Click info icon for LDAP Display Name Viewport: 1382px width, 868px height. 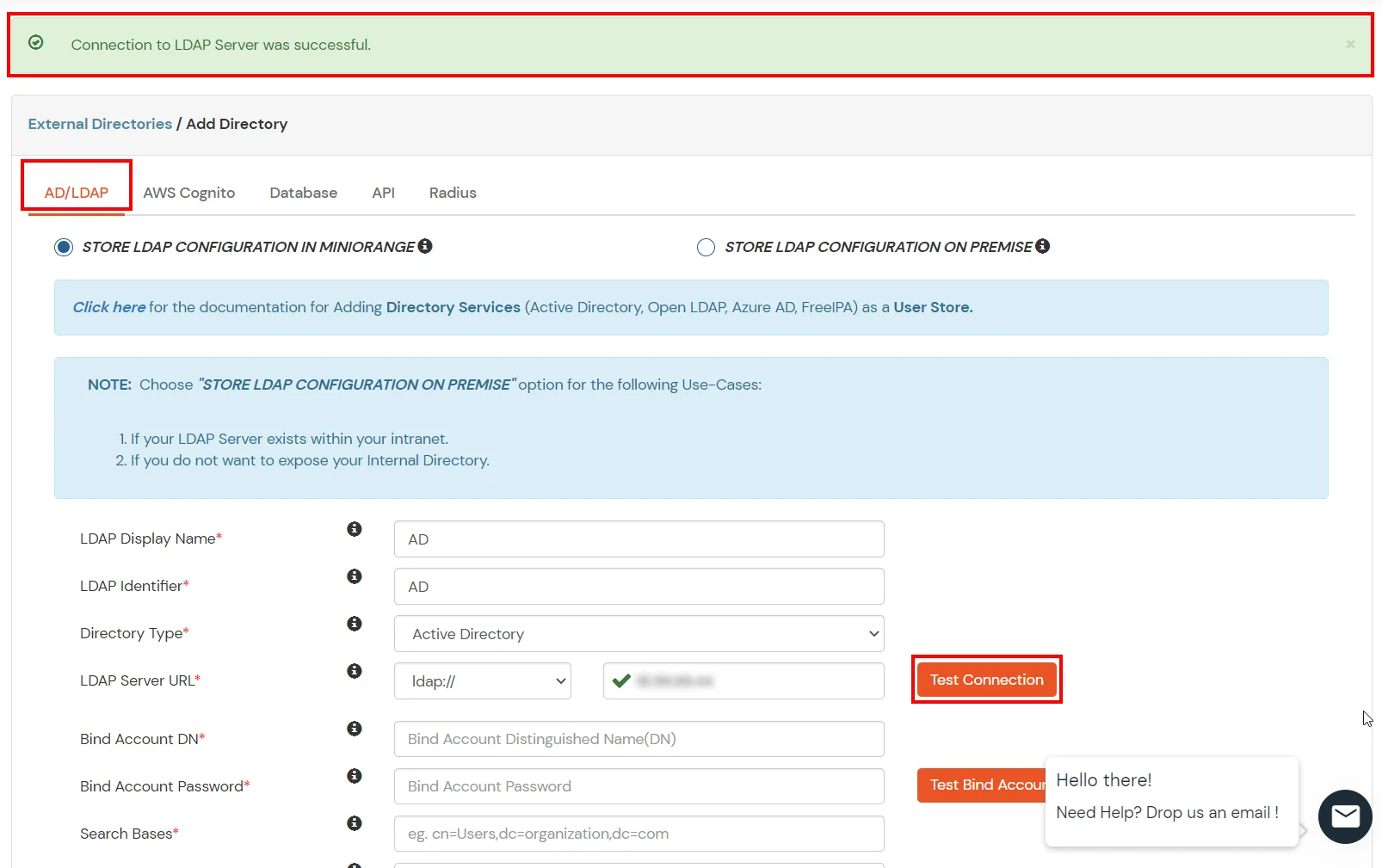355,529
